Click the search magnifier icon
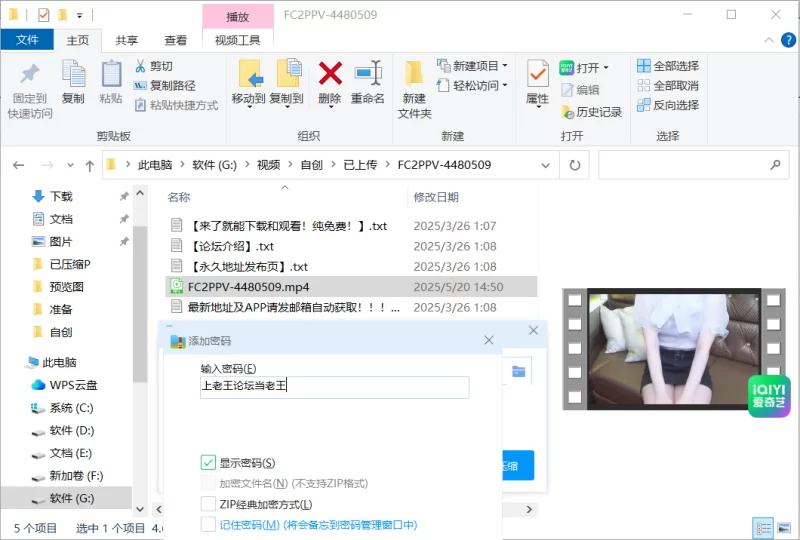This screenshot has width=800, height=540. click(775, 165)
